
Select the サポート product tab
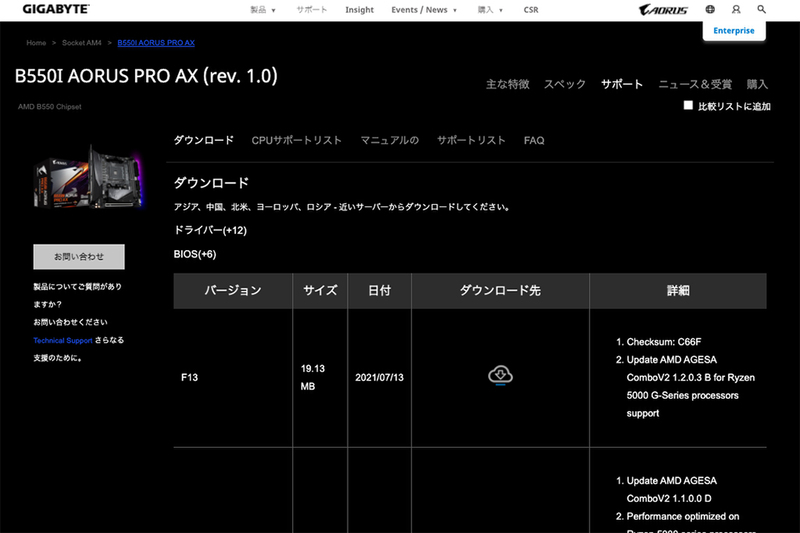click(x=622, y=84)
